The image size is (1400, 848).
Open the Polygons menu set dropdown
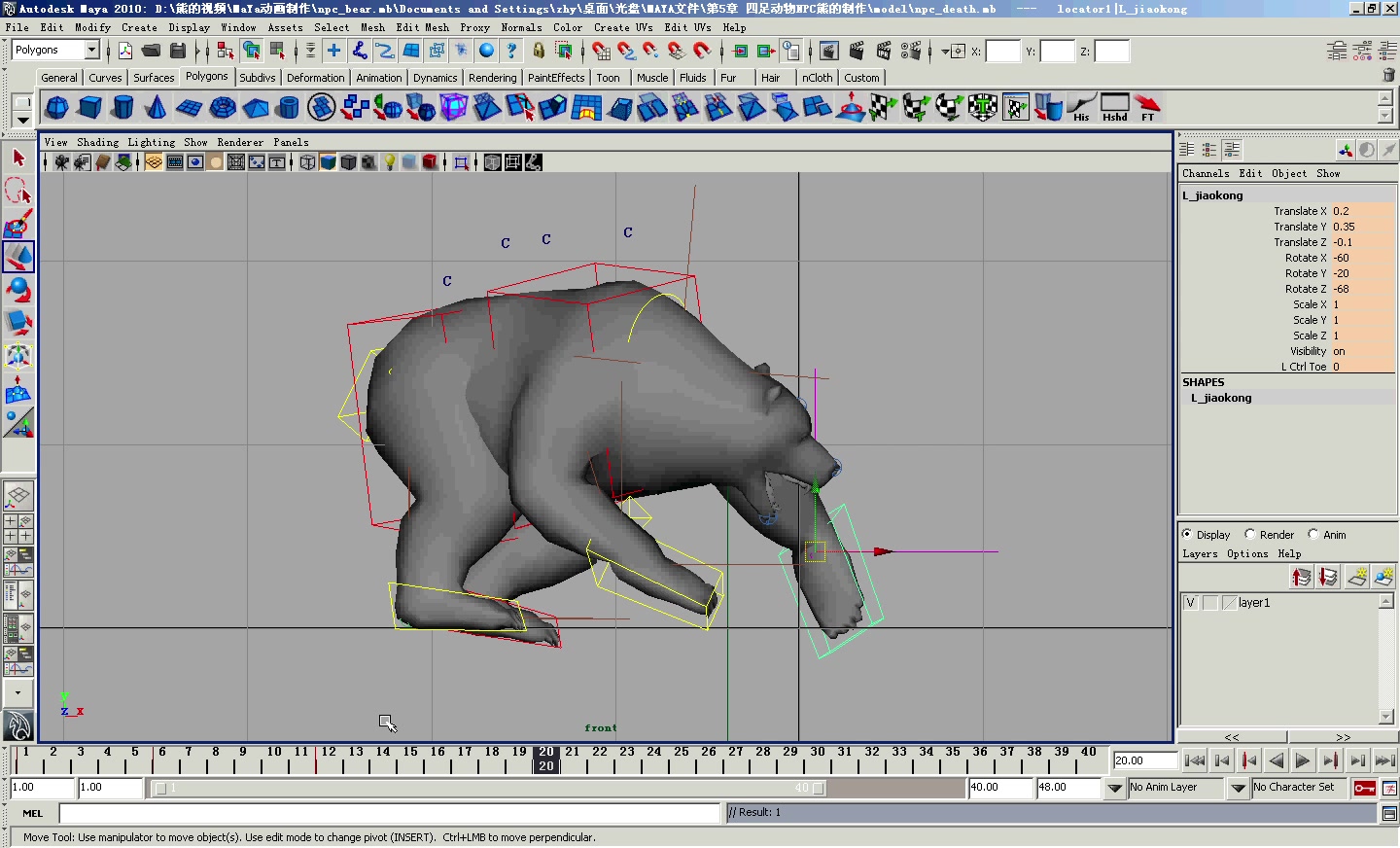92,50
